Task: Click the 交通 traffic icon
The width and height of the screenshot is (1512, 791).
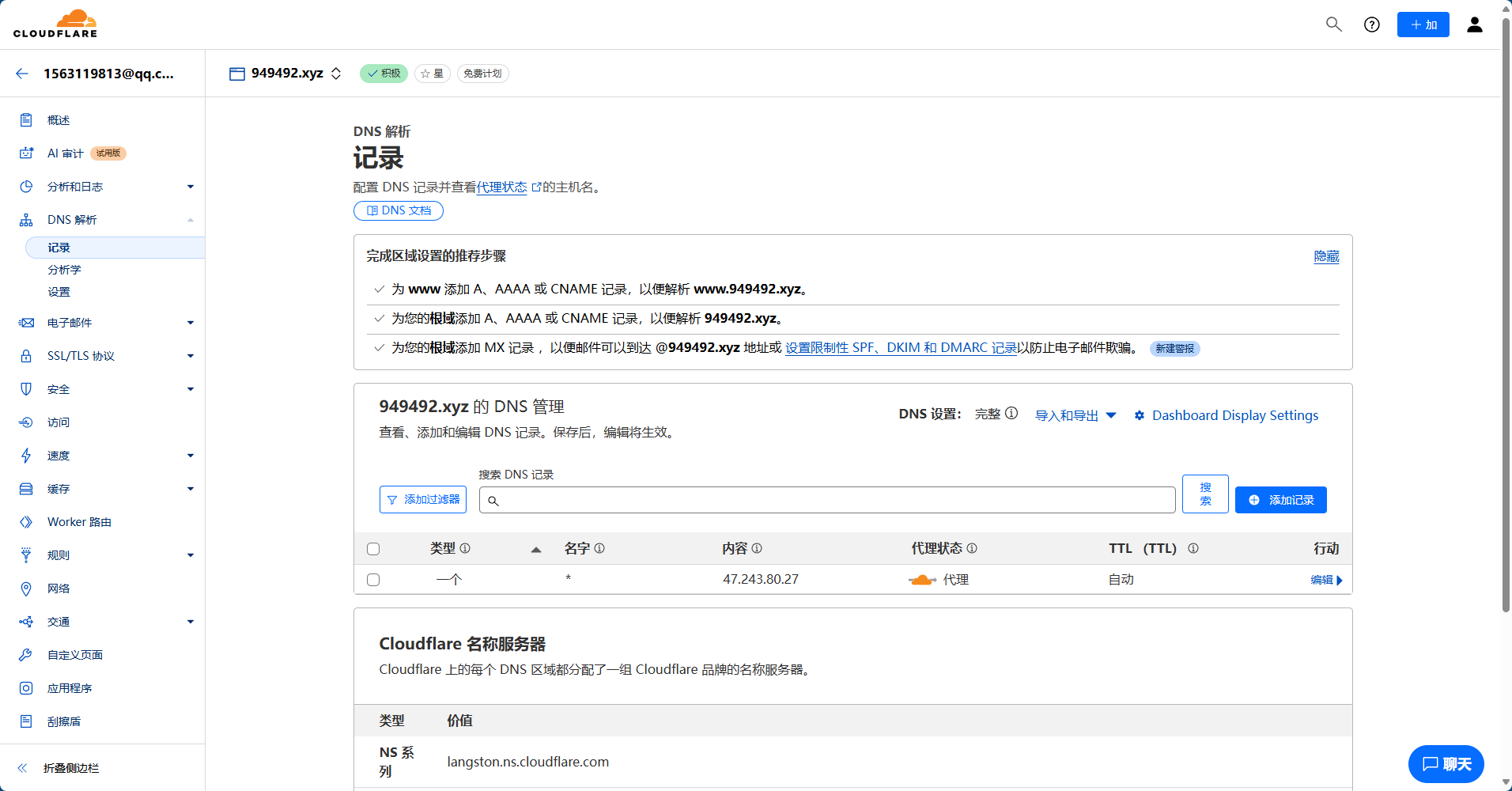Action: click(26, 622)
